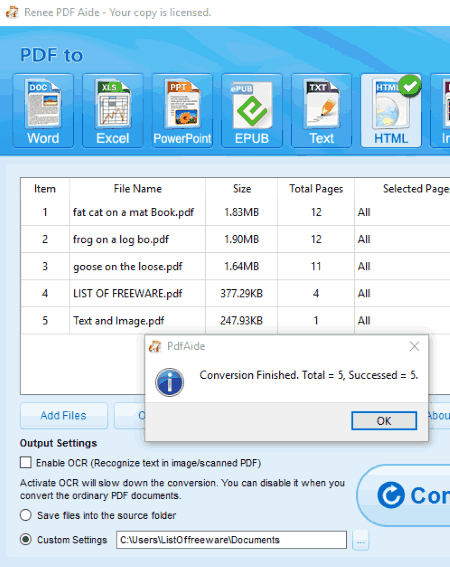Image resolution: width=450 pixels, height=567 pixels.
Task: Click total pages 4 cell
Action: [316, 294]
